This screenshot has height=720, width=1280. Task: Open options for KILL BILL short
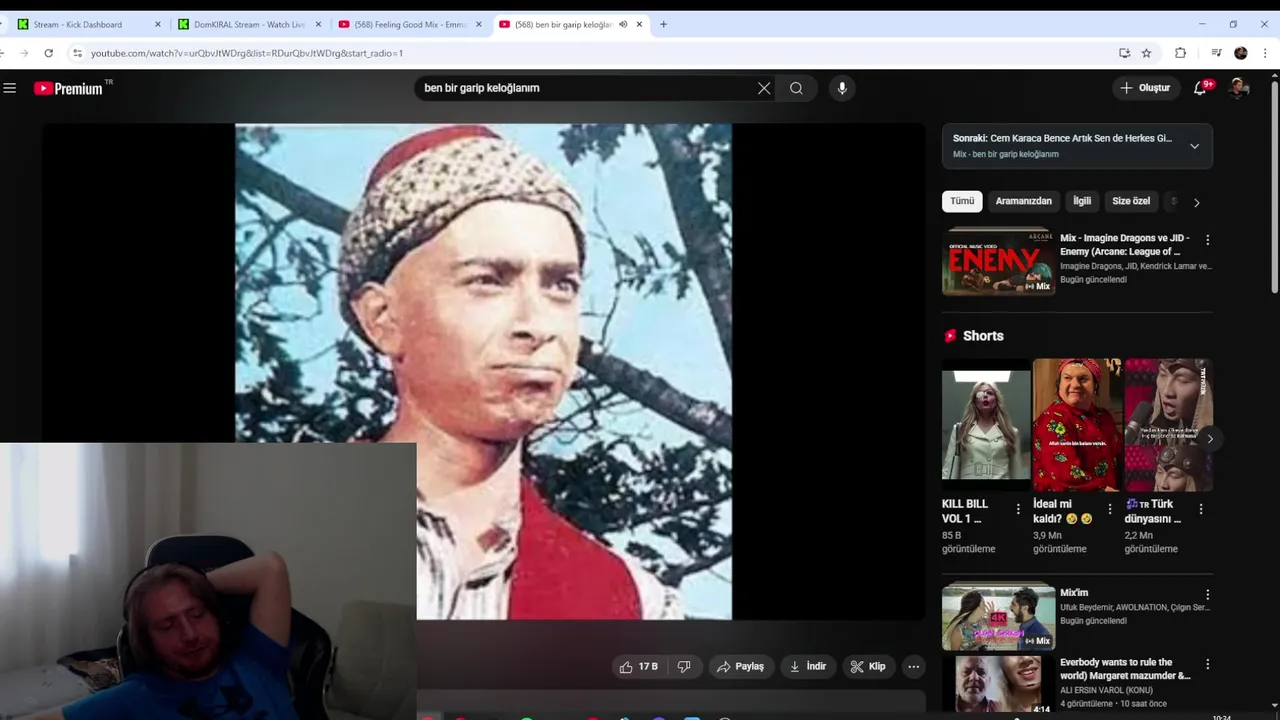click(x=1018, y=509)
